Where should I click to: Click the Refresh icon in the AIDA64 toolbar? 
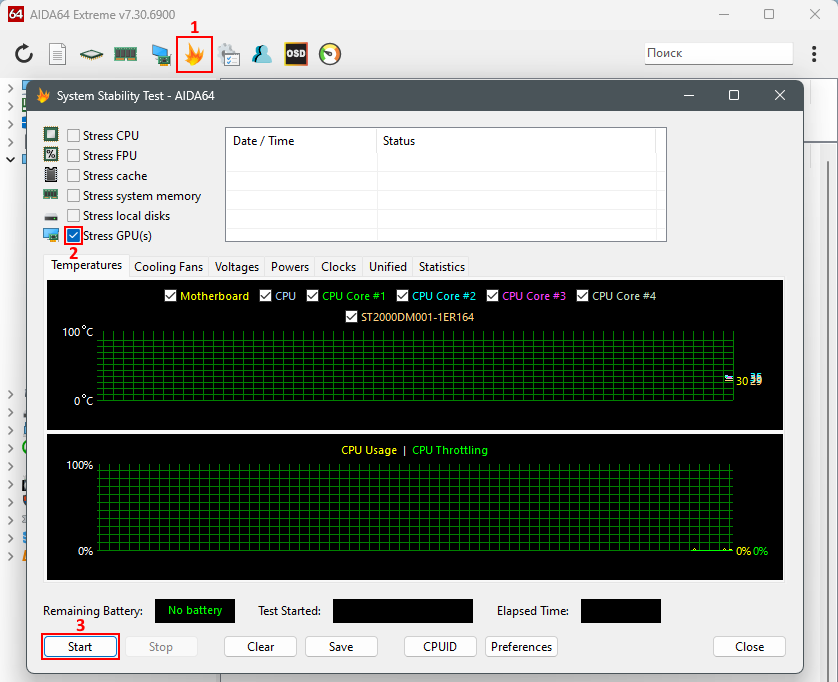coord(24,54)
